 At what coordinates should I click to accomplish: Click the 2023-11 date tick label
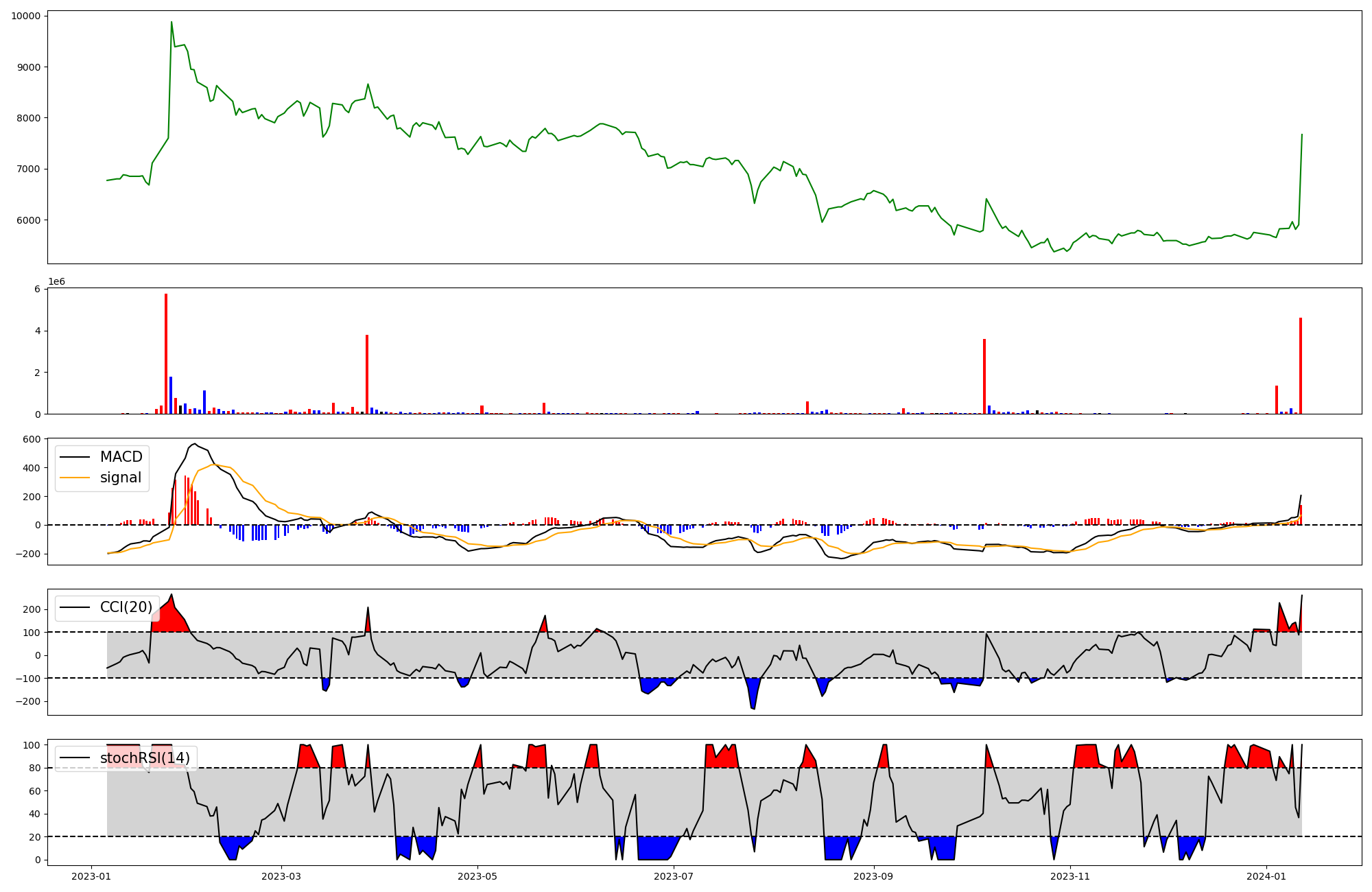[1070, 876]
